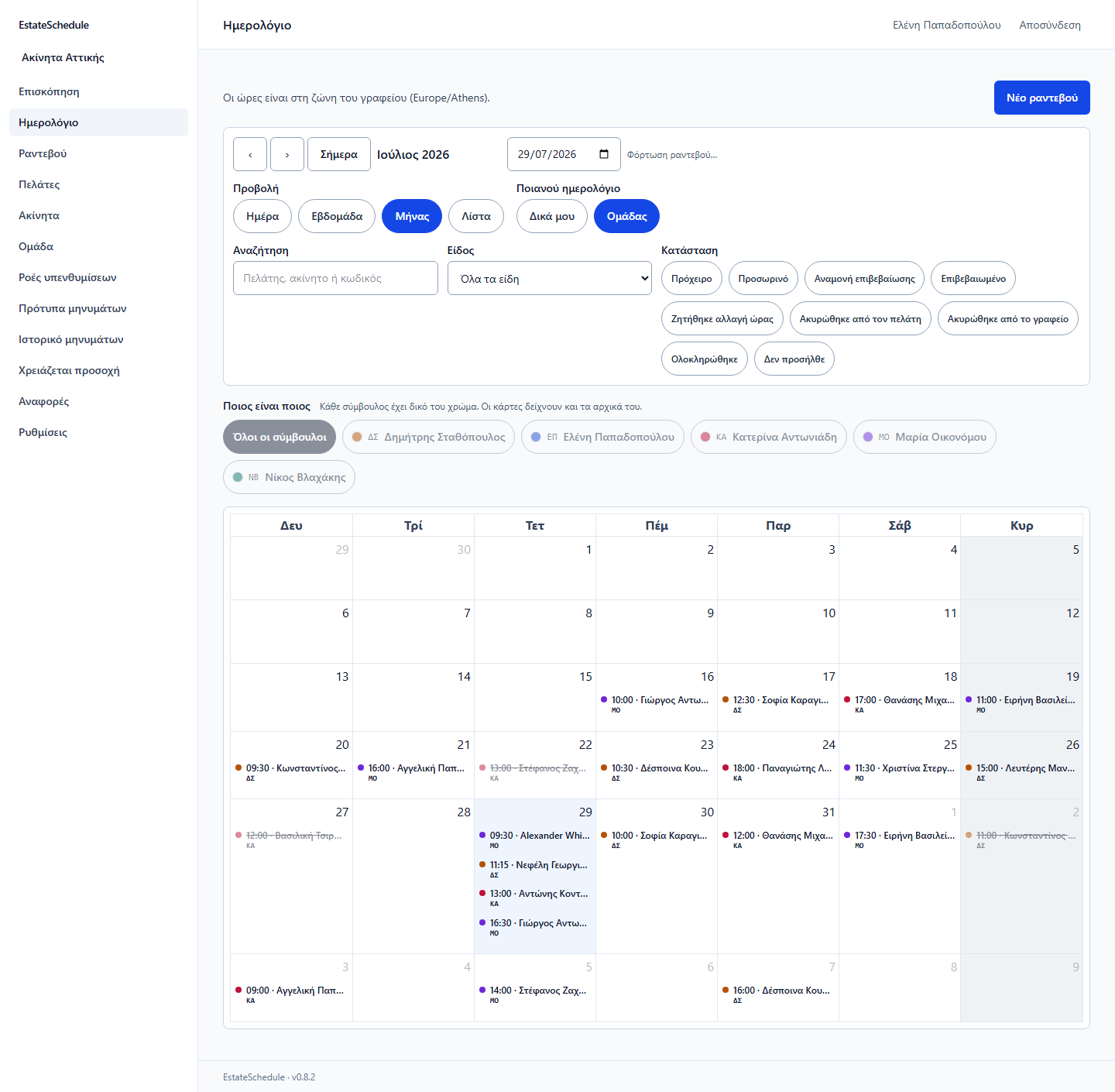Filter by Δημήτρης Σταθόπουλος chip

428,437
